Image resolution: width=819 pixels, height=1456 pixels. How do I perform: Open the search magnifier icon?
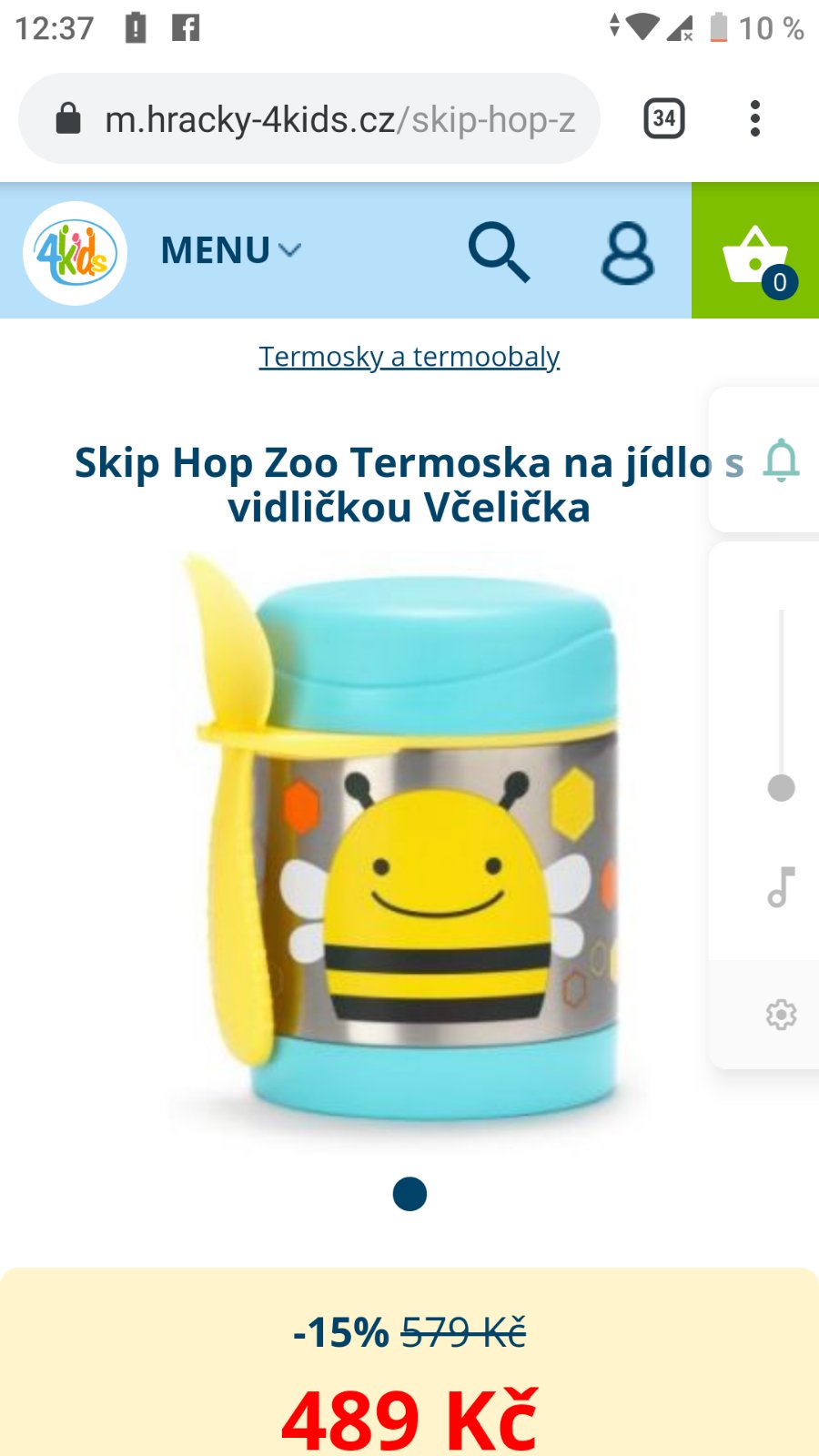pyautogui.click(x=499, y=253)
